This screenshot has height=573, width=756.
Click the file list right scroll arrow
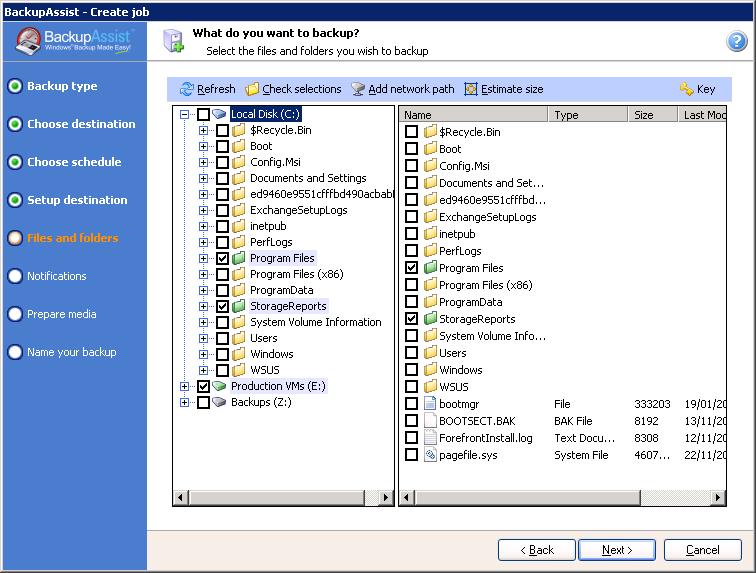pos(718,497)
